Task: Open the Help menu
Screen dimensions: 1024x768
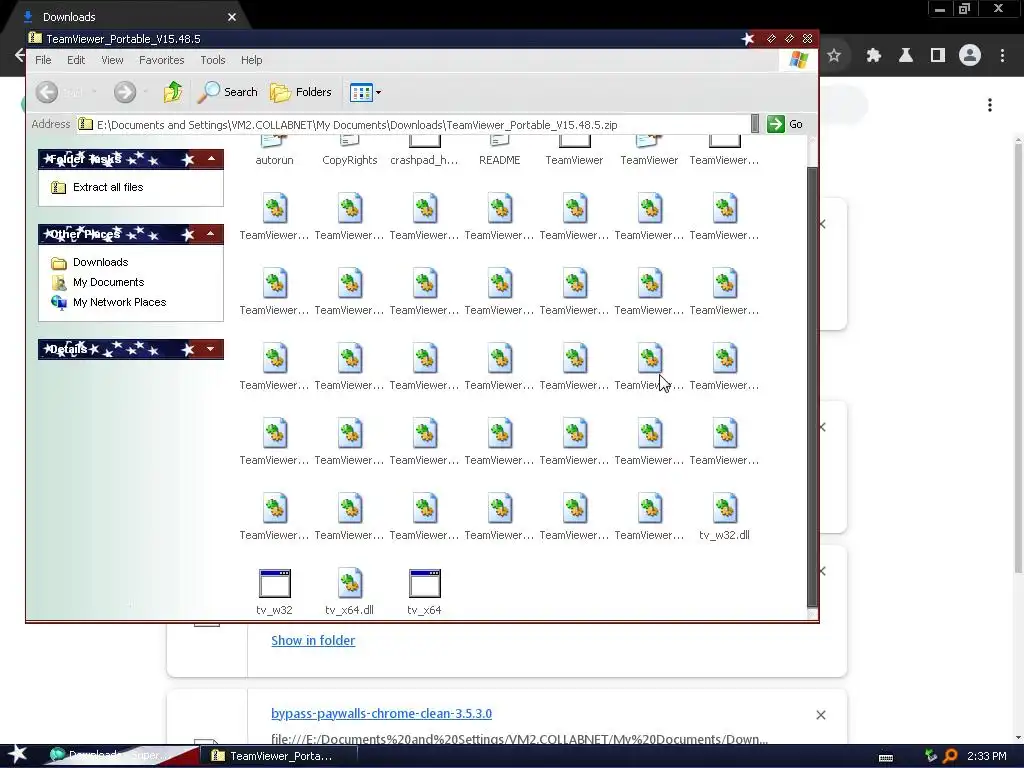Action: [x=251, y=60]
